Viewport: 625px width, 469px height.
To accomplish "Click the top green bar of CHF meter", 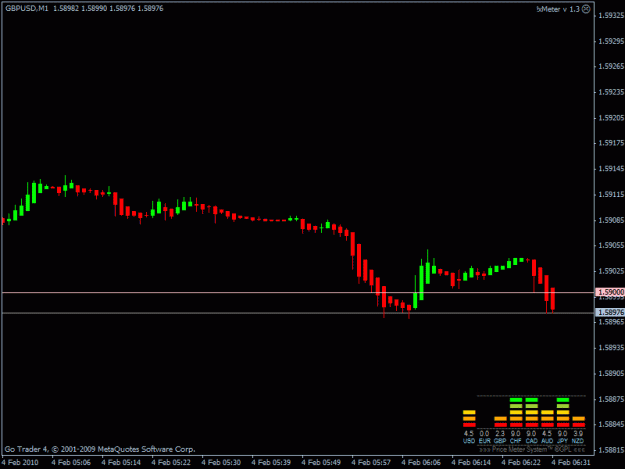I will coord(516,400).
